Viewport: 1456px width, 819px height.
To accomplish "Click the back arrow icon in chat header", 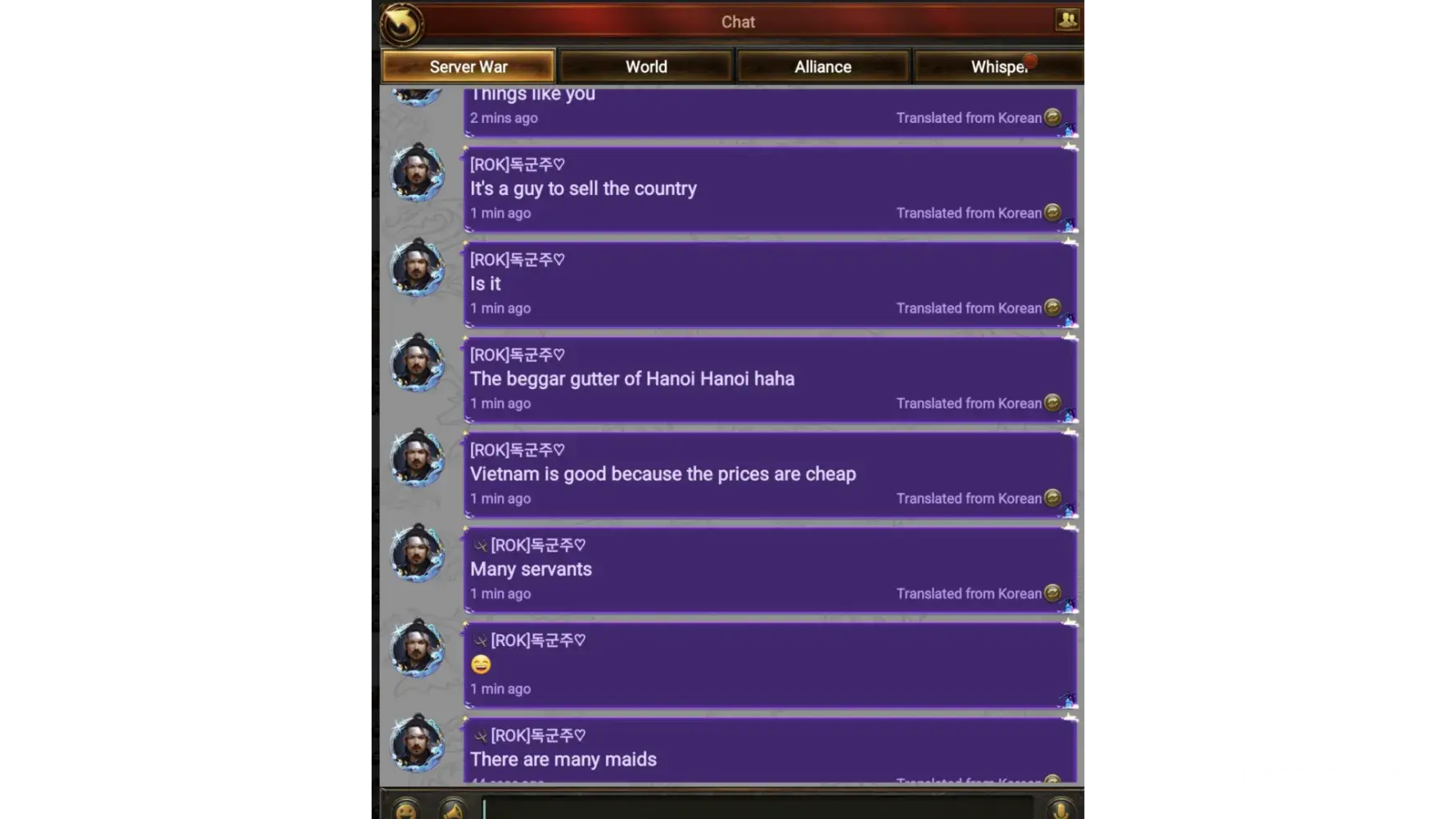I will click(401, 24).
